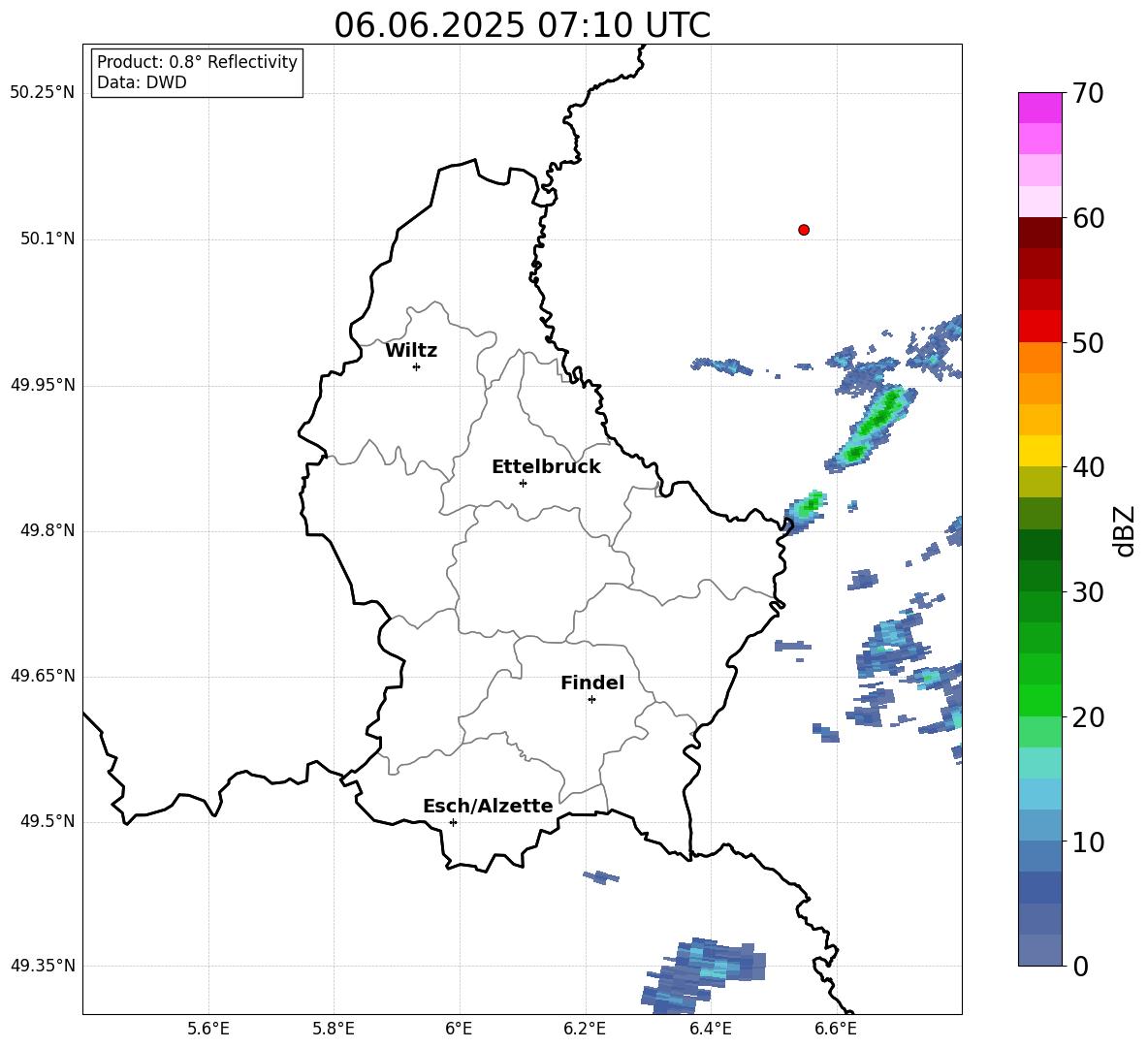Click the 50 tick on colorbar

1087,343
